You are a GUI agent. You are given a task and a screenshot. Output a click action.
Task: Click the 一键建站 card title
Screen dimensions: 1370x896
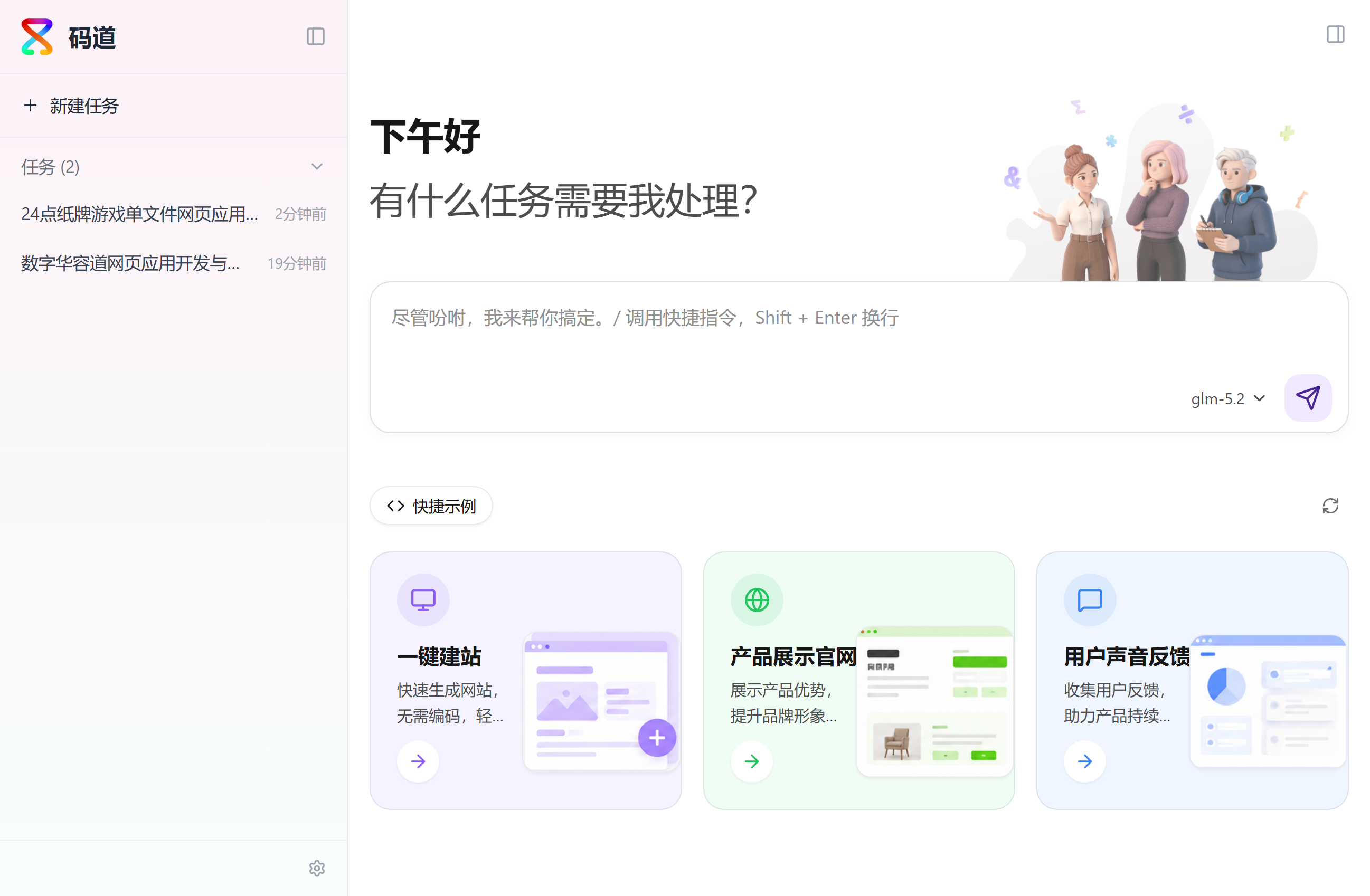tap(439, 656)
